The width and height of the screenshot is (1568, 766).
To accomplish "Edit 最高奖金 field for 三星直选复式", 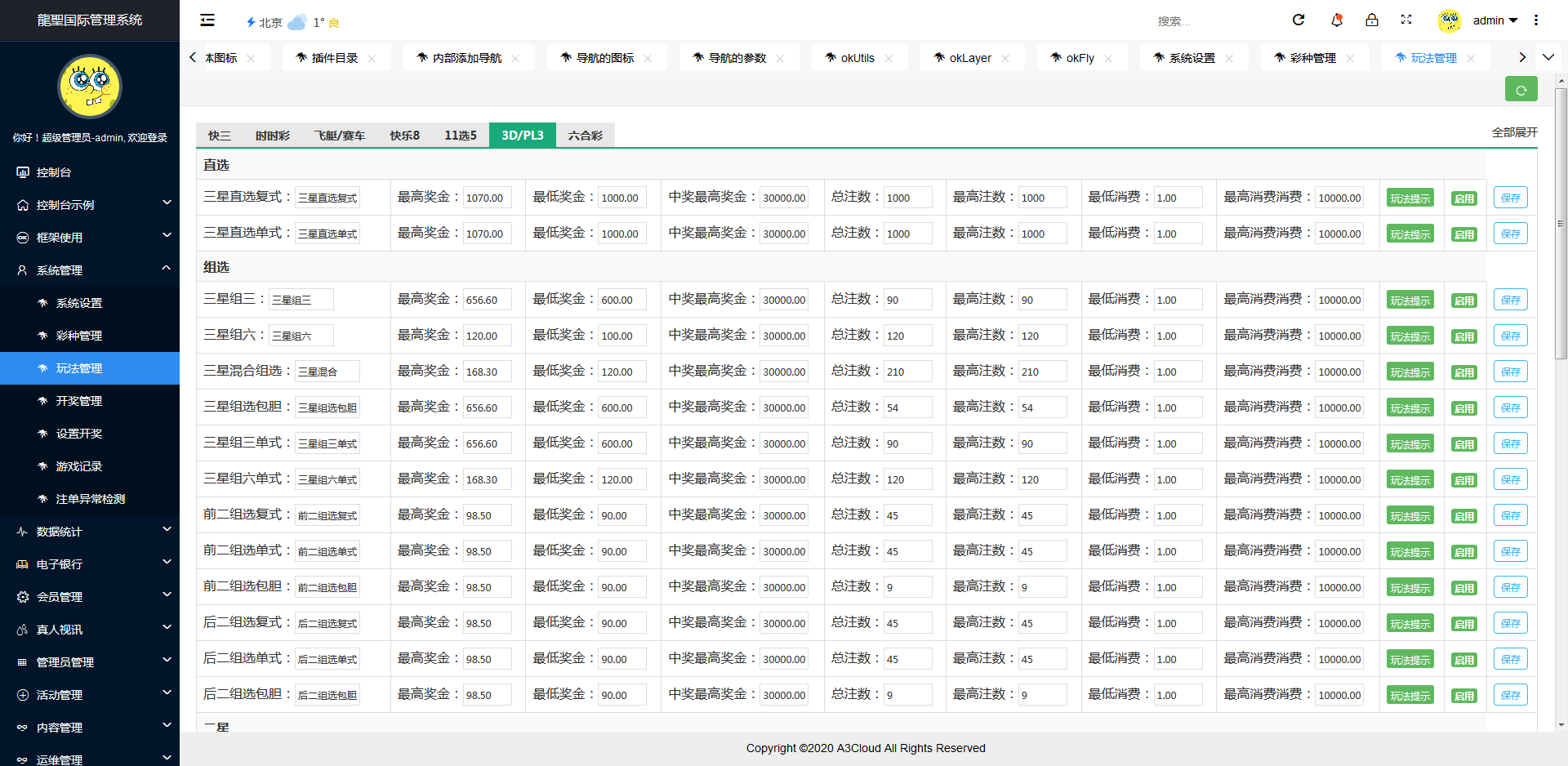I will [x=488, y=198].
